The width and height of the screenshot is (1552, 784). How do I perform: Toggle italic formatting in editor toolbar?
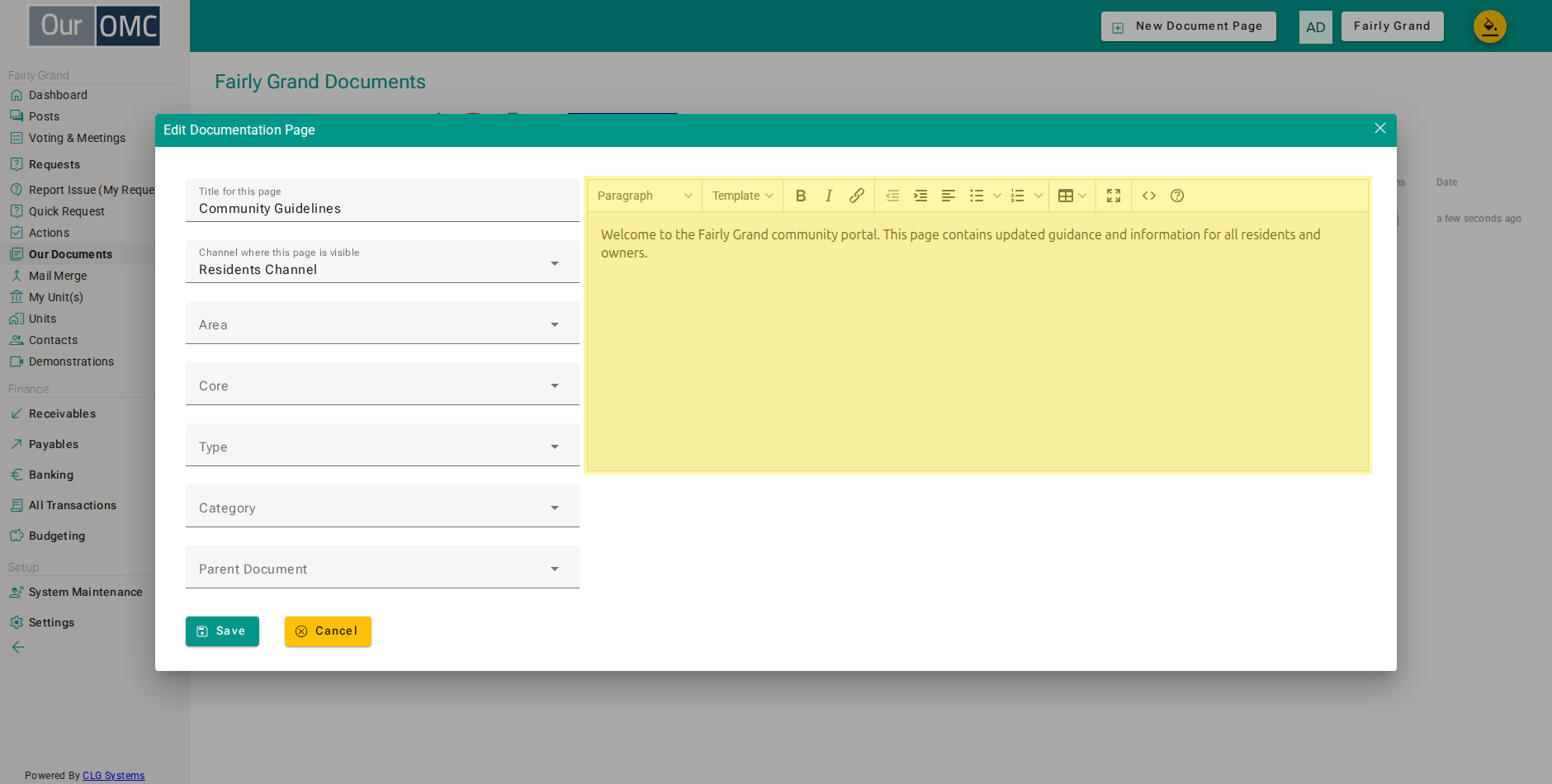(x=829, y=196)
